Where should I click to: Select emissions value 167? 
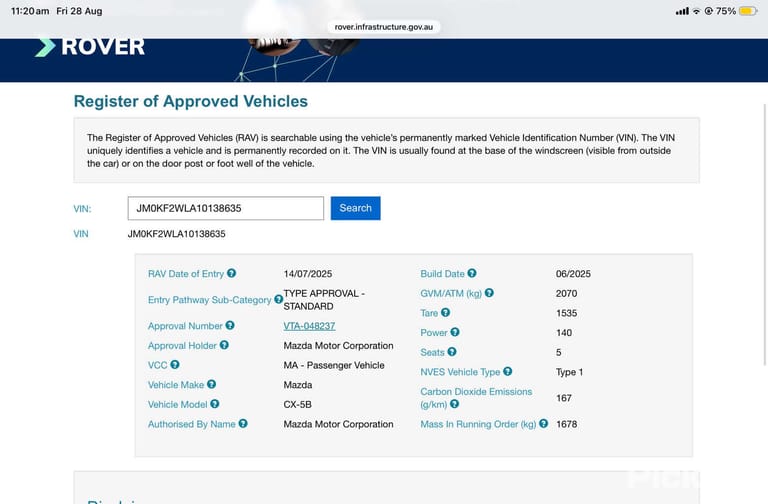[564, 398]
